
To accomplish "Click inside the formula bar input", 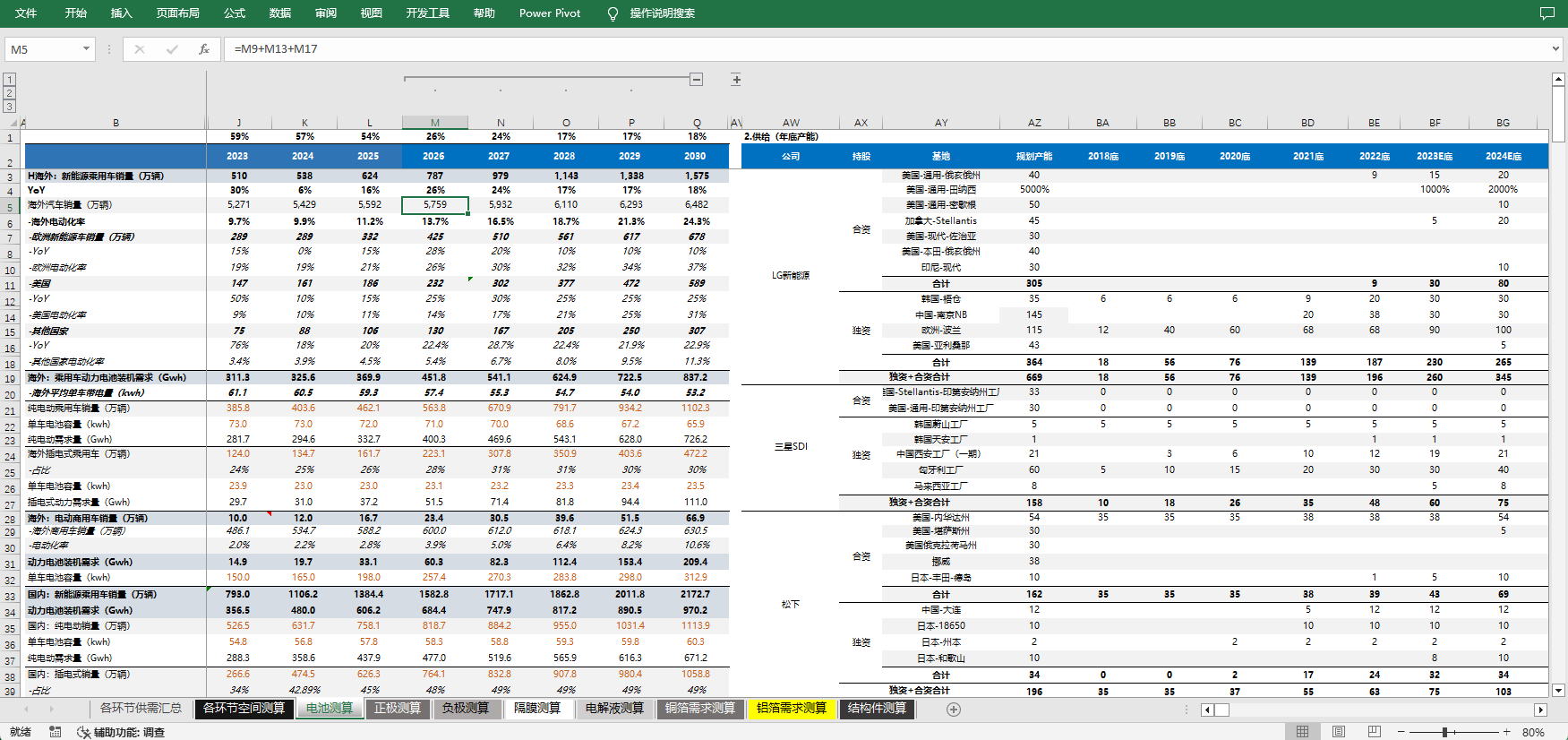I will 887,49.
